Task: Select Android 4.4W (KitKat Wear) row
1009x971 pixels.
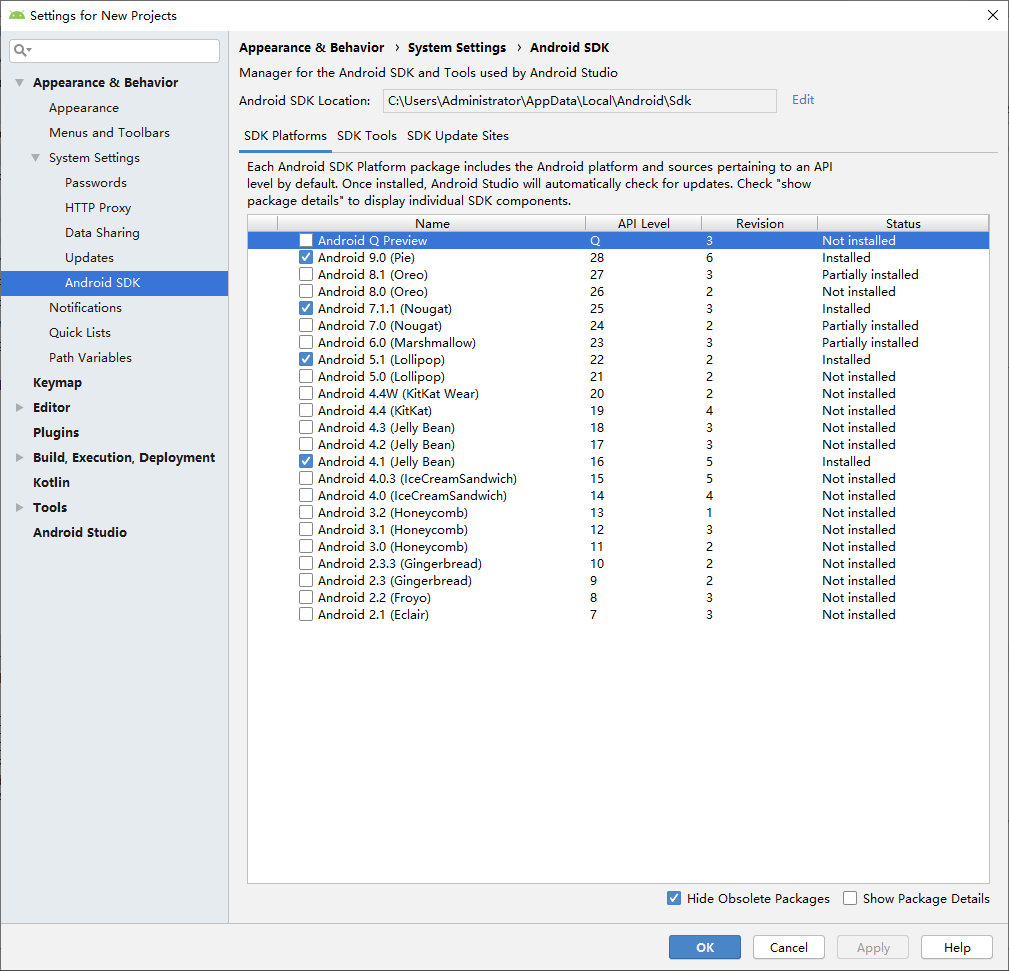Action: 618,393
